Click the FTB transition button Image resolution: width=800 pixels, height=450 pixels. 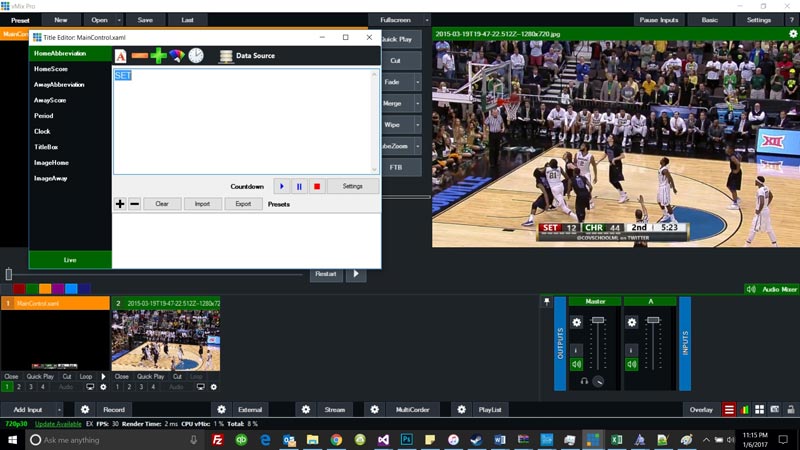(x=396, y=167)
